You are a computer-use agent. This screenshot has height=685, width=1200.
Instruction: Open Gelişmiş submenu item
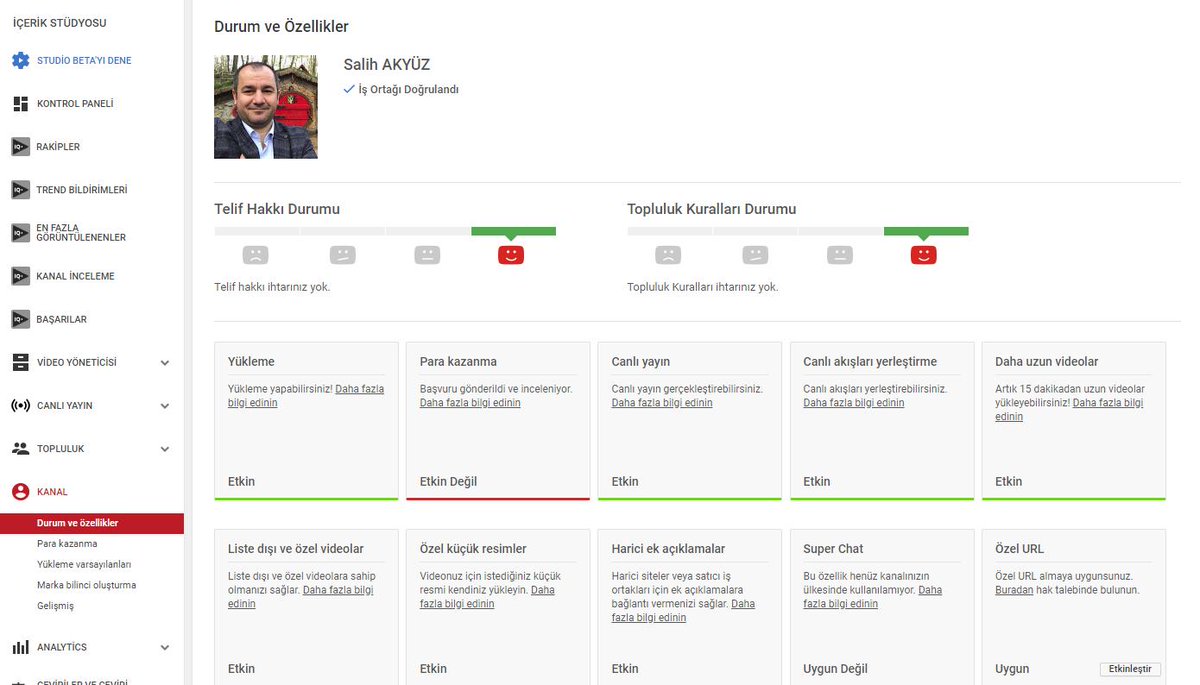[x=55, y=606]
